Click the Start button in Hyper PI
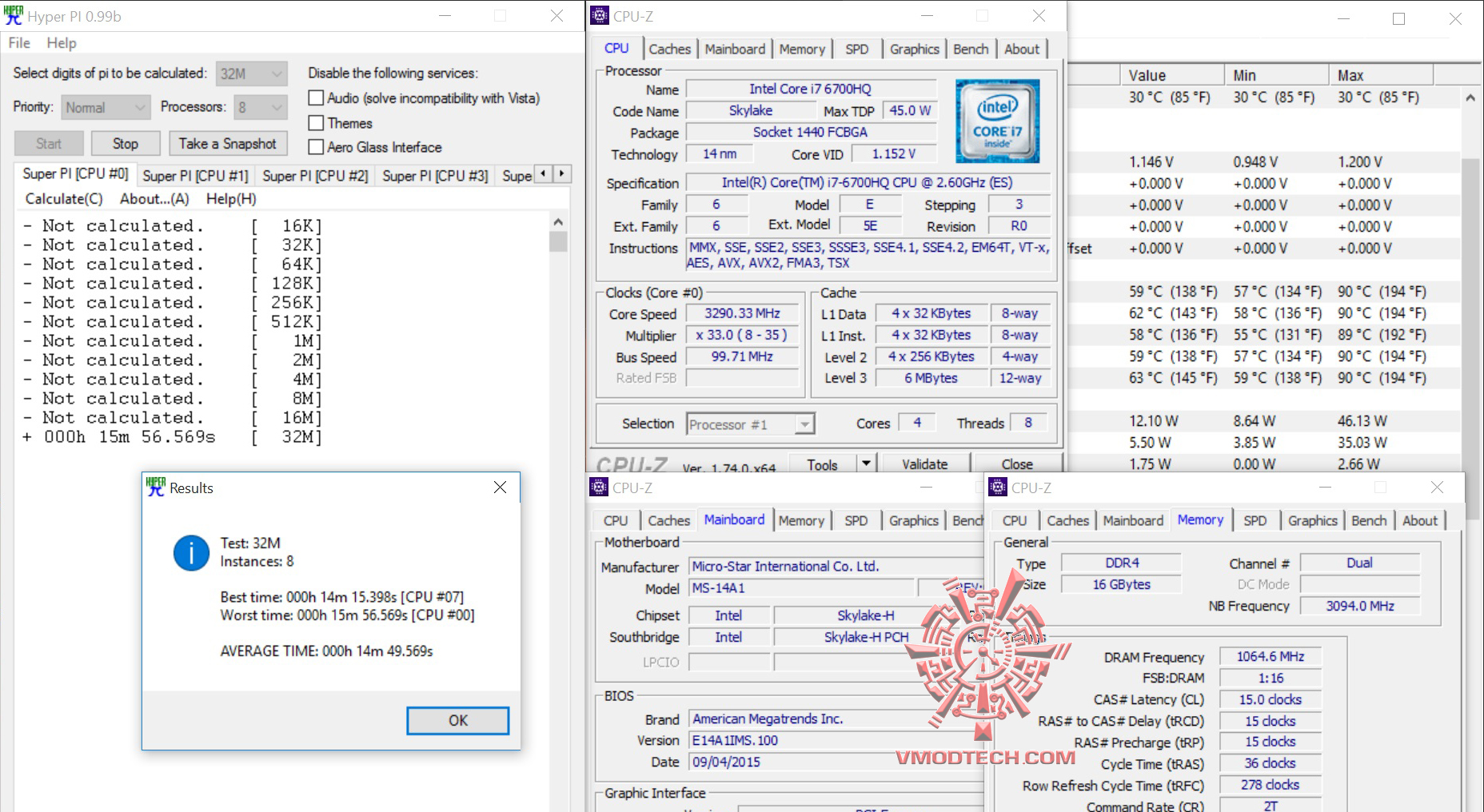 click(49, 144)
